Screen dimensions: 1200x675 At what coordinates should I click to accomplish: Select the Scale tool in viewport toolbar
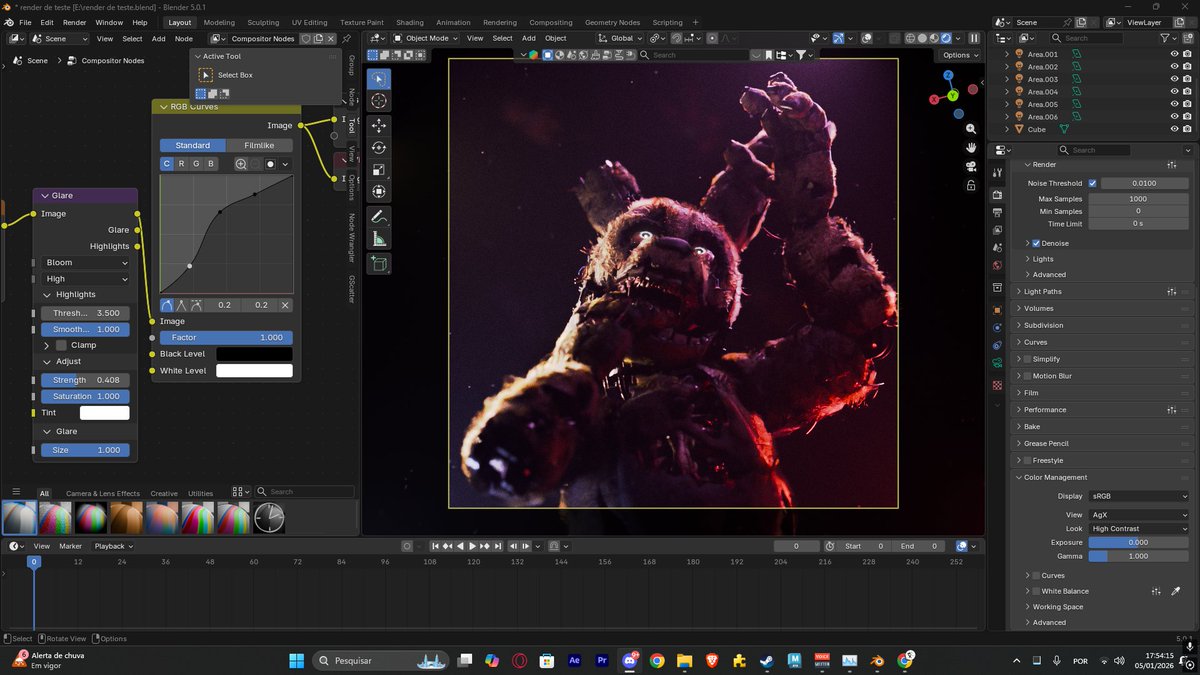[379, 169]
